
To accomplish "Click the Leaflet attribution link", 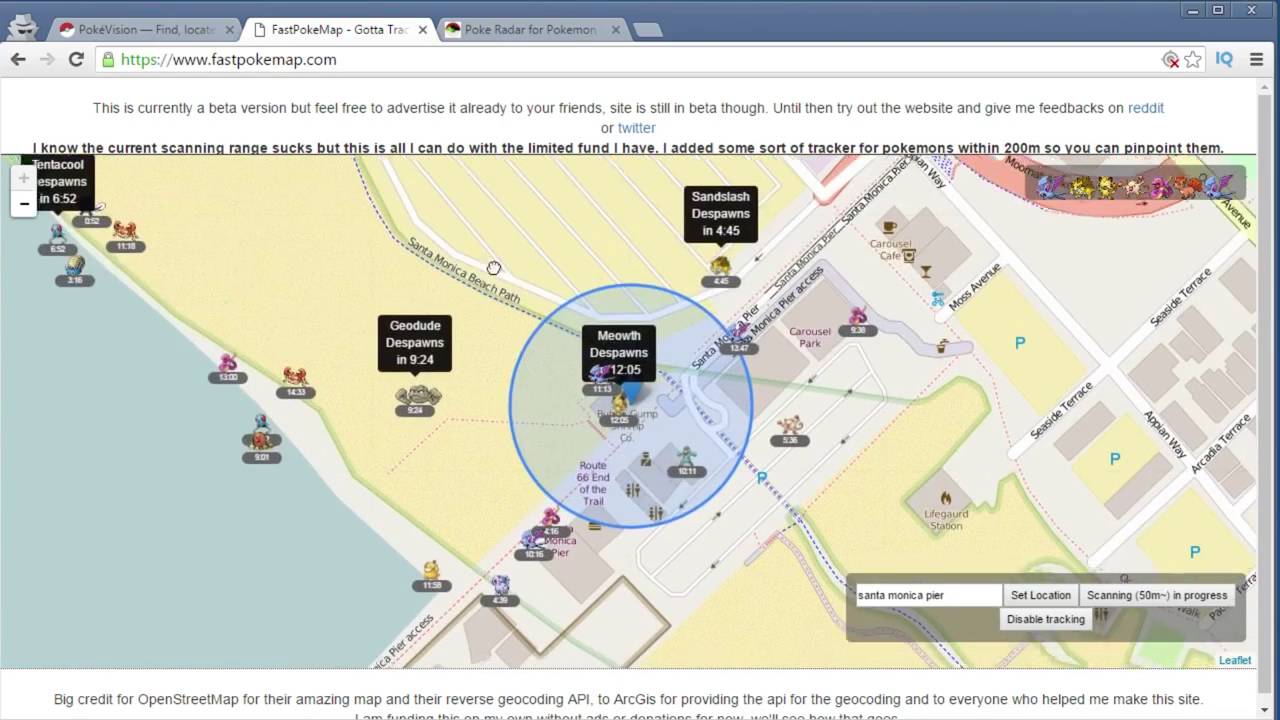I will click(x=1235, y=660).
